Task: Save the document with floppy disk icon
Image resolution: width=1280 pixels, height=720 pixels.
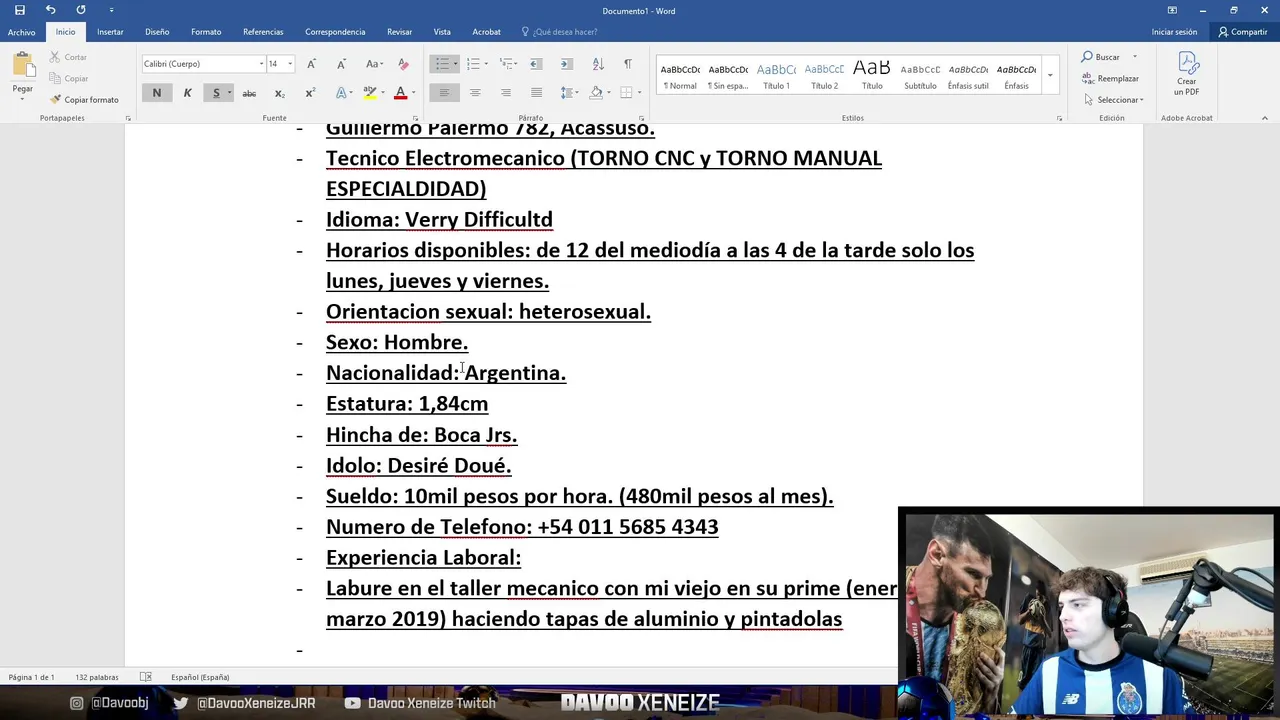Action: [x=19, y=10]
